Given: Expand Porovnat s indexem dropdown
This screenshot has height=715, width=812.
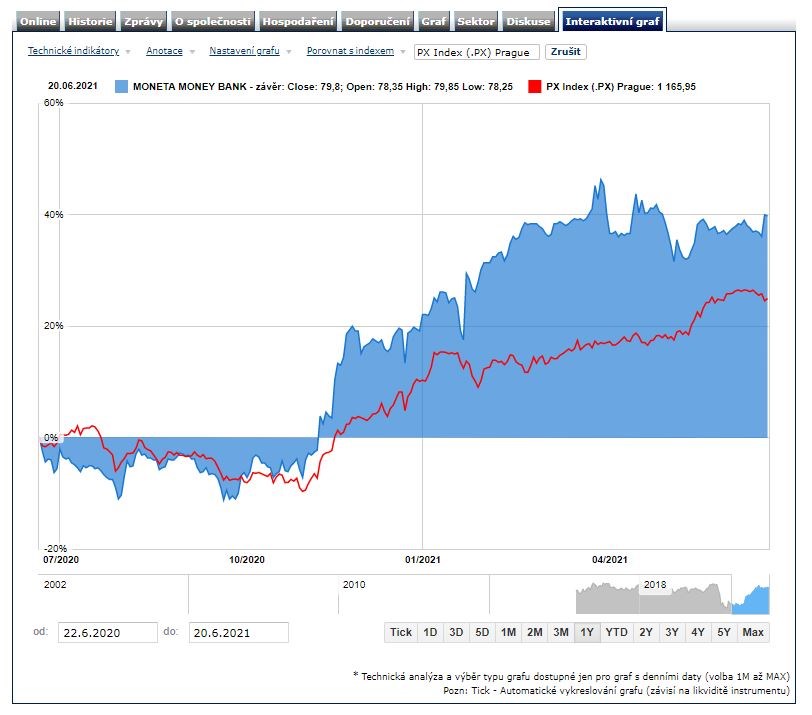Looking at the screenshot, I should click(350, 51).
